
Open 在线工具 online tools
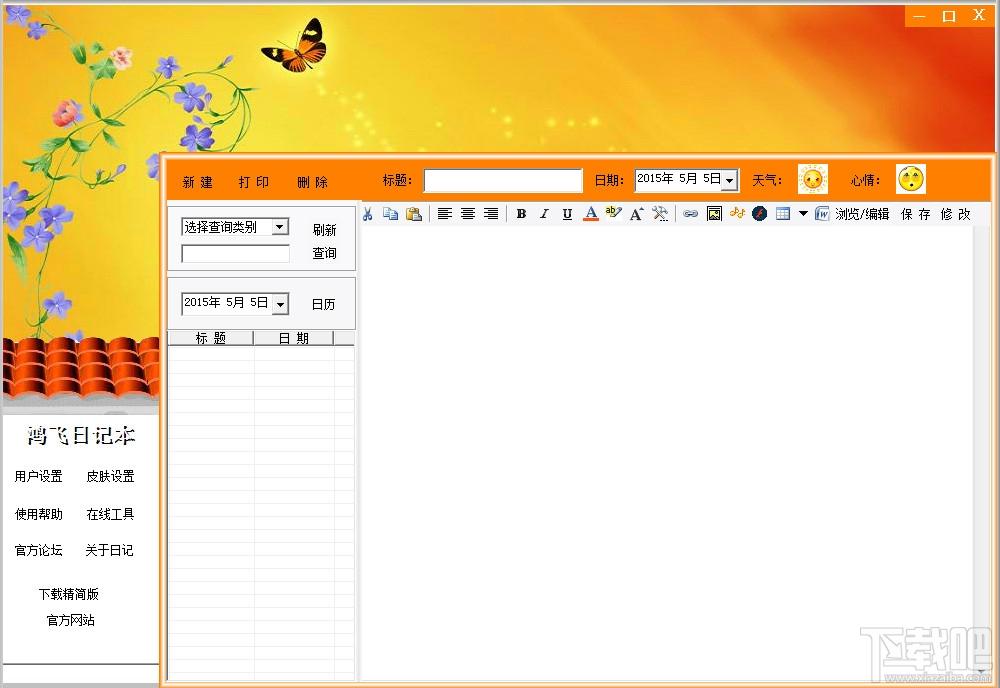[110, 514]
